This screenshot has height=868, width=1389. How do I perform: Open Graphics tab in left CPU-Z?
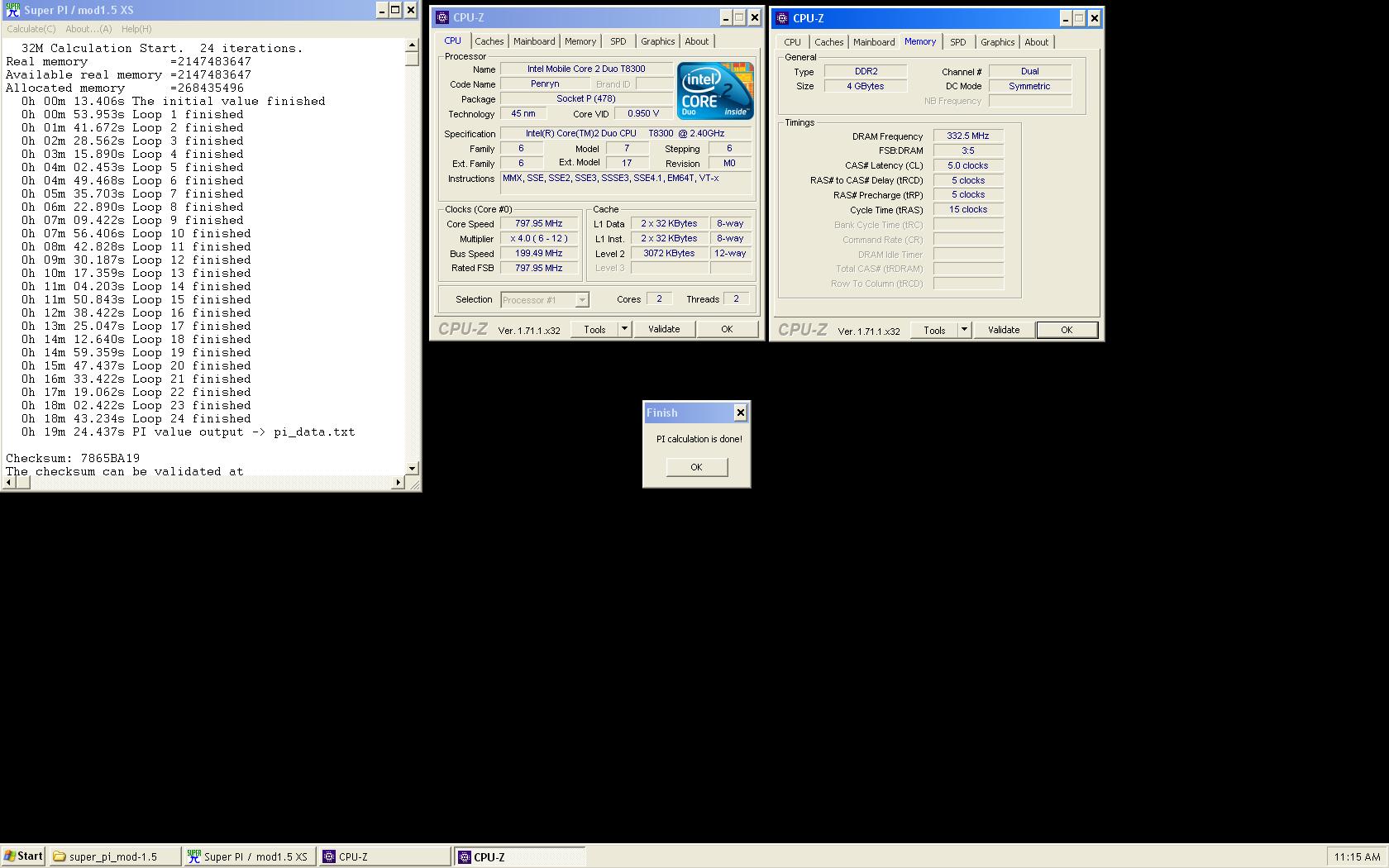pos(658,41)
